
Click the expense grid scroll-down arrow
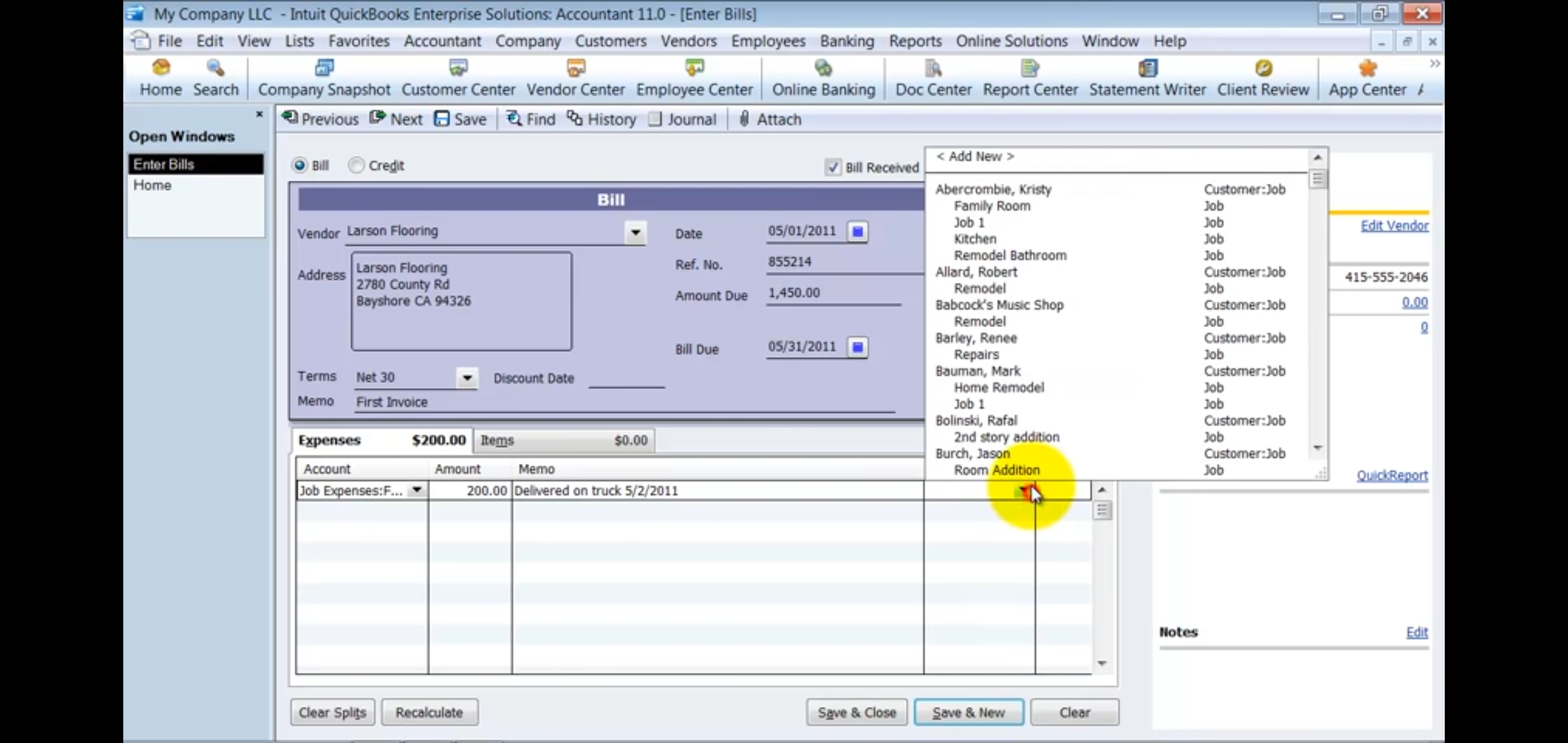pos(1102,663)
